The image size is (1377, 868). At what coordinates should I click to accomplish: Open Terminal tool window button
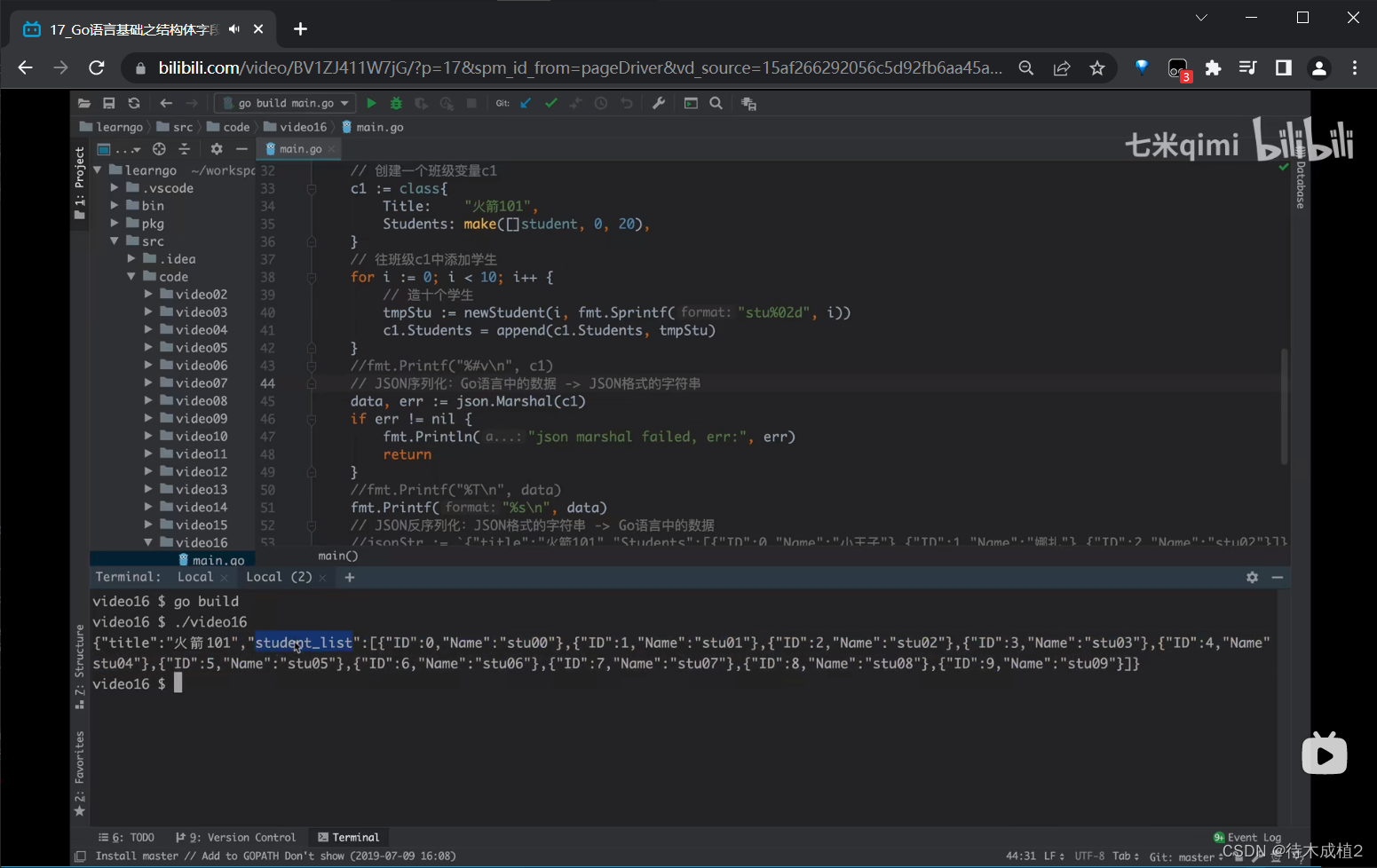tap(349, 837)
